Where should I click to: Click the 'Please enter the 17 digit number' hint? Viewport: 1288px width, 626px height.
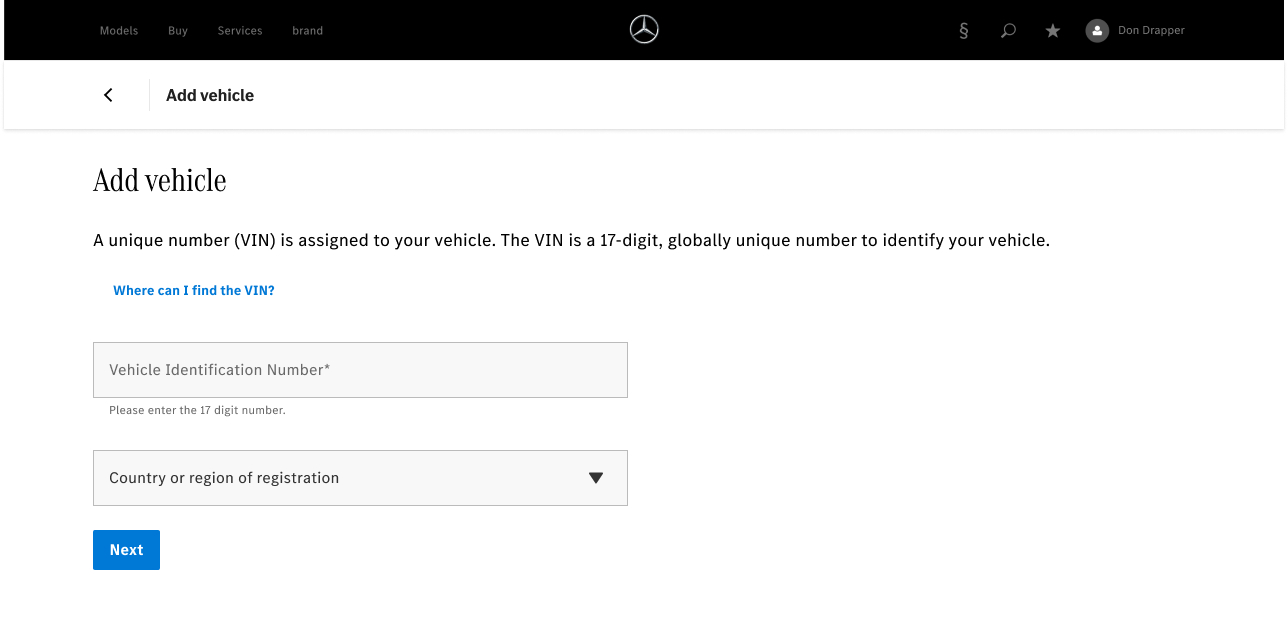point(197,410)
